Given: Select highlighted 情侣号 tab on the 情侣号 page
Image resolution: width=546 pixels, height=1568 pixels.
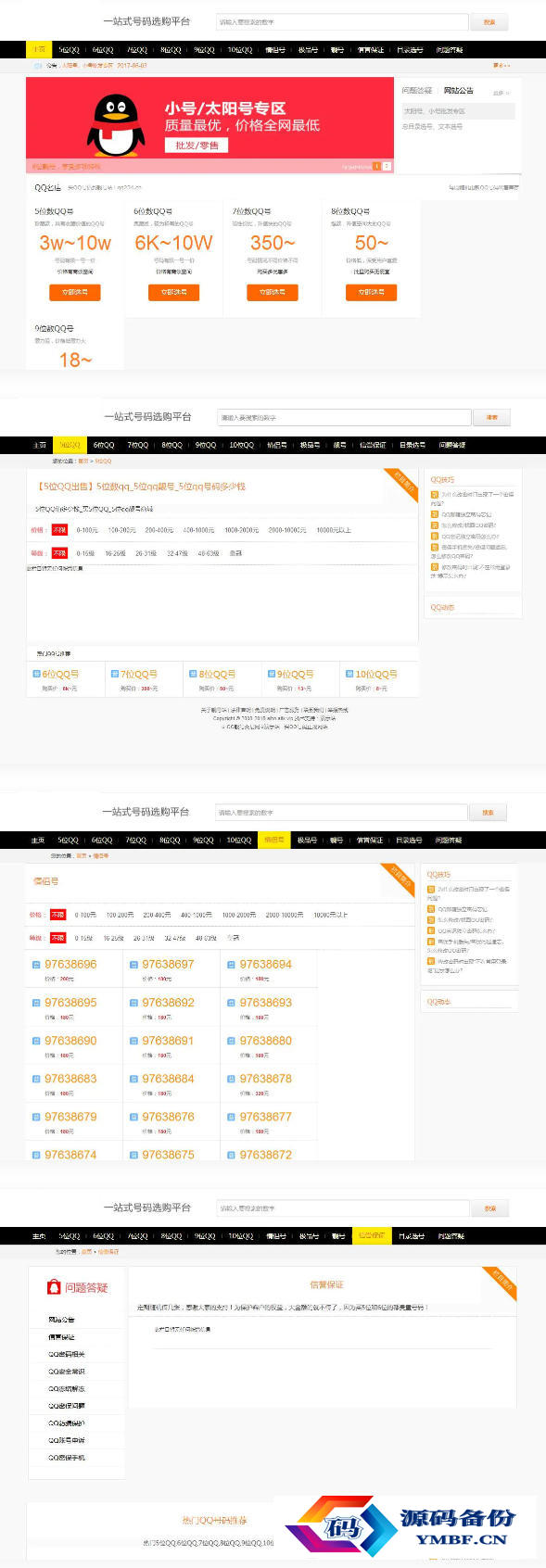Looking at the screenshot, I should tap(273, 841).
